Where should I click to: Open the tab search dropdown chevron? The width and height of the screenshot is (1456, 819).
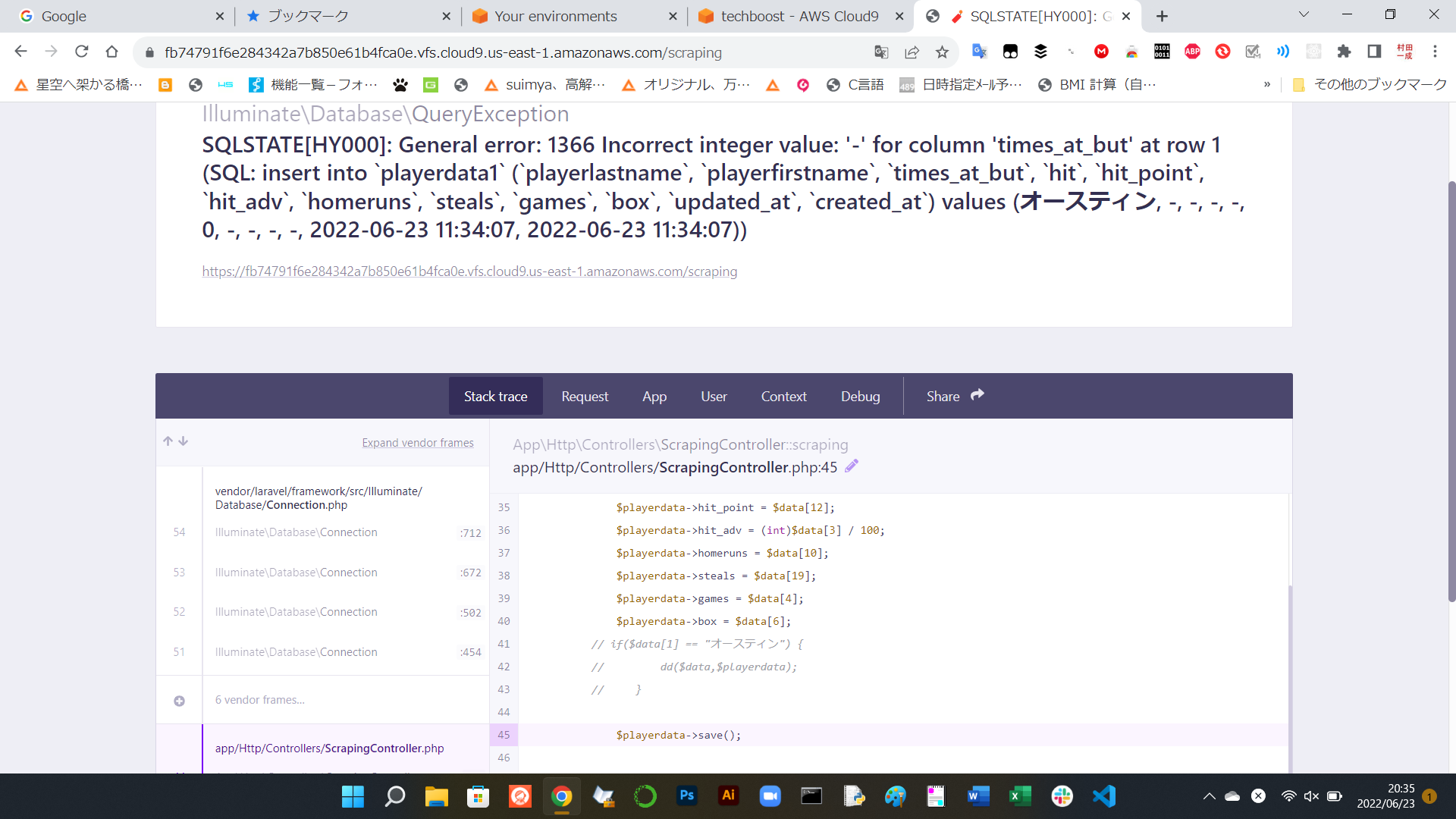tap(1304, 15)
